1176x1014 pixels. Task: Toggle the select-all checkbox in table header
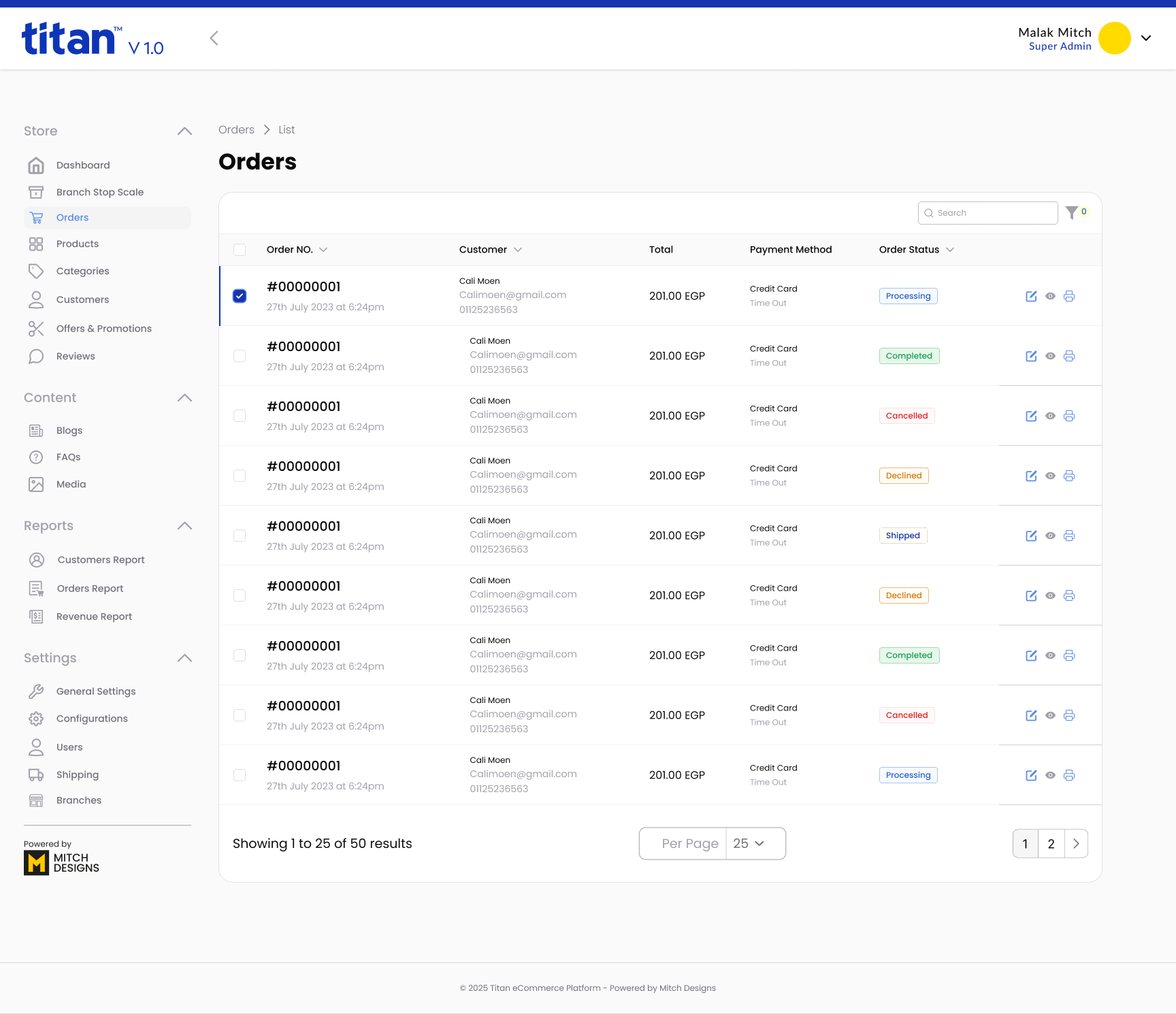click(240, 250)
